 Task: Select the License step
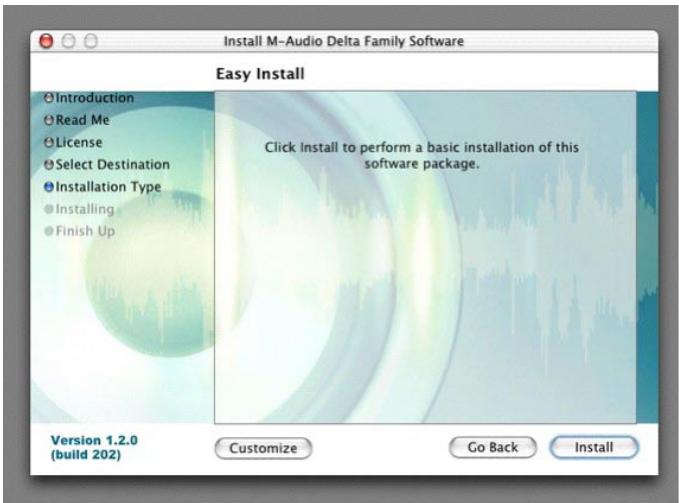[x=79, y=142]
